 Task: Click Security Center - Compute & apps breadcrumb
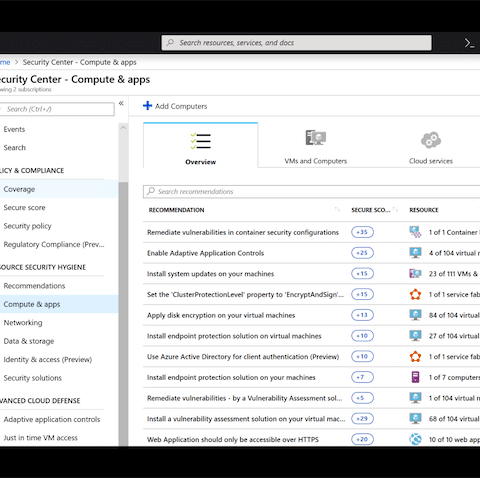click(80, 62)
